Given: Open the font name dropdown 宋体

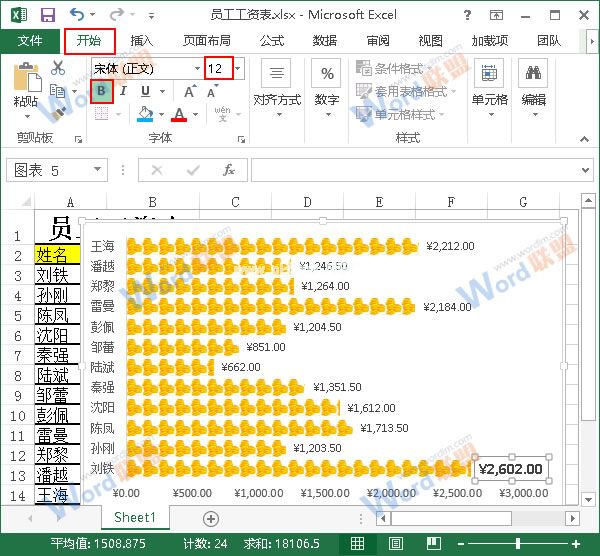Looking at the screenshot, I should pyautogui.click(x=145, y=68).
